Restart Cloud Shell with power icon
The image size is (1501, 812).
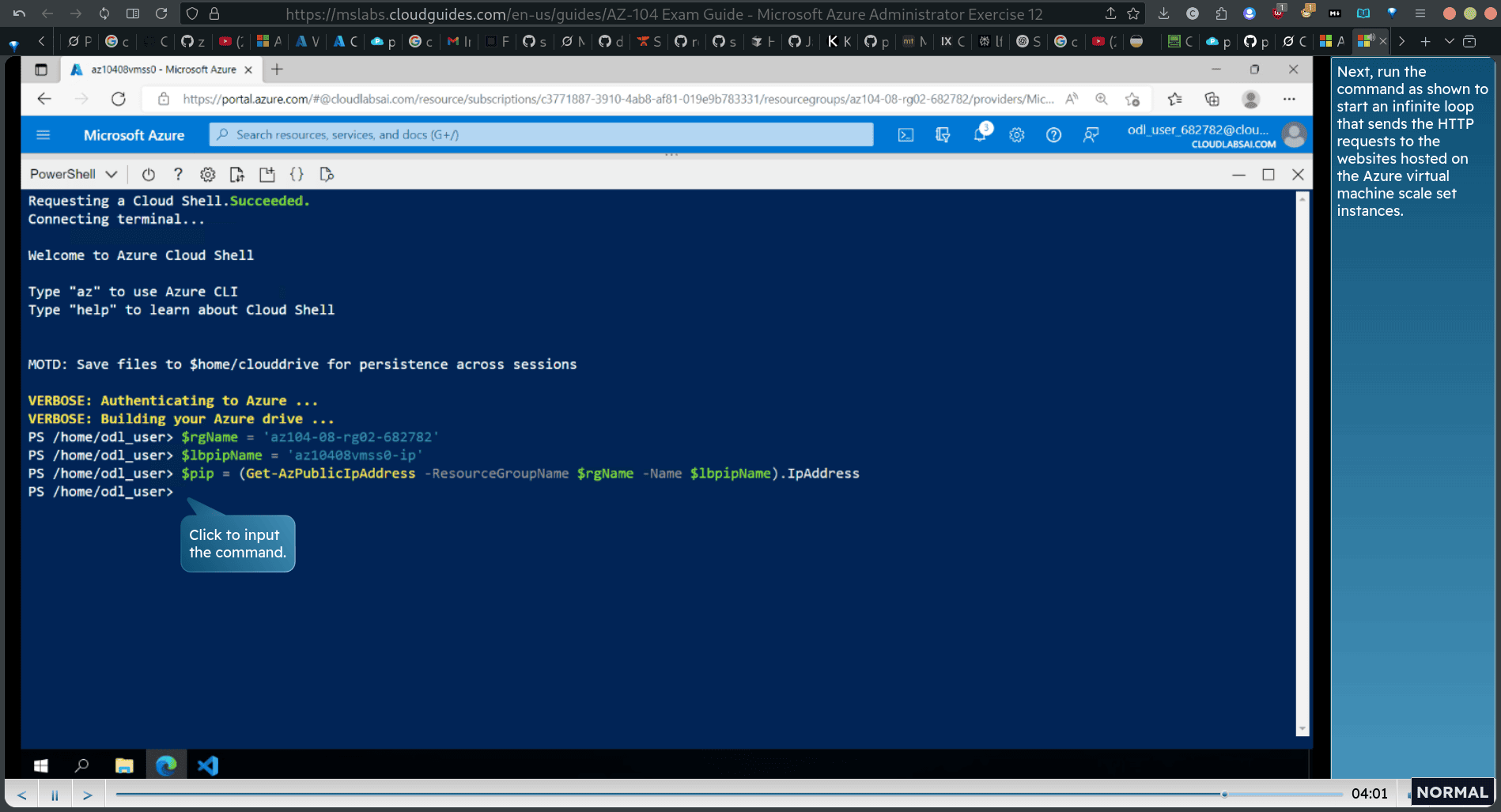click(x=148, y=174)
